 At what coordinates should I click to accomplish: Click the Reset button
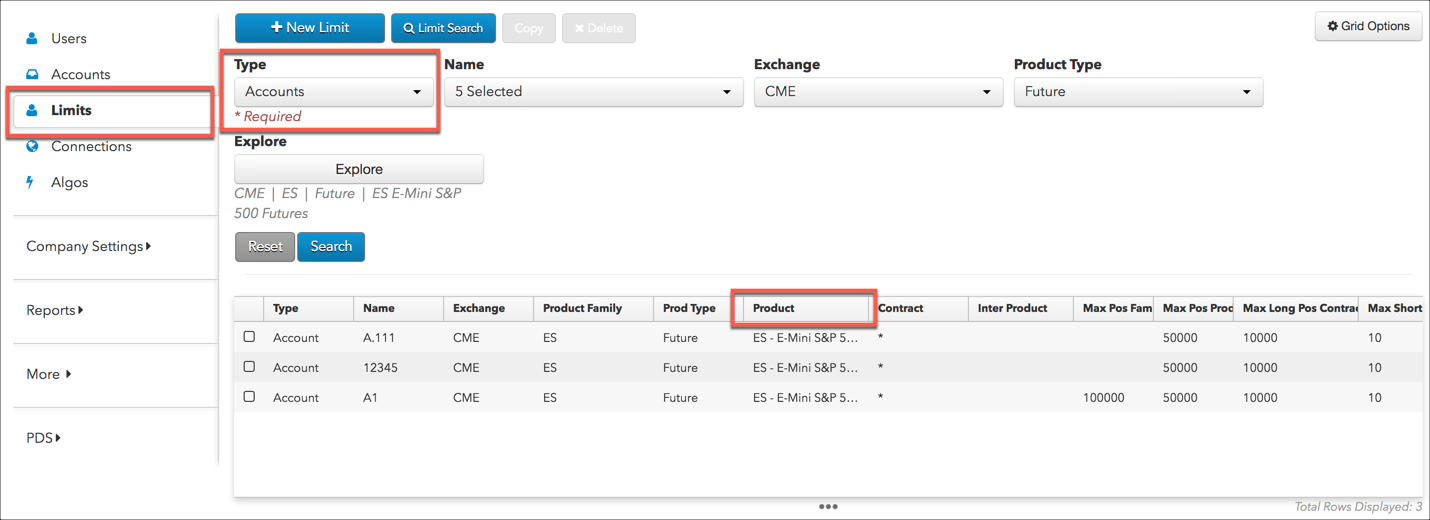[x=265, y=247]
